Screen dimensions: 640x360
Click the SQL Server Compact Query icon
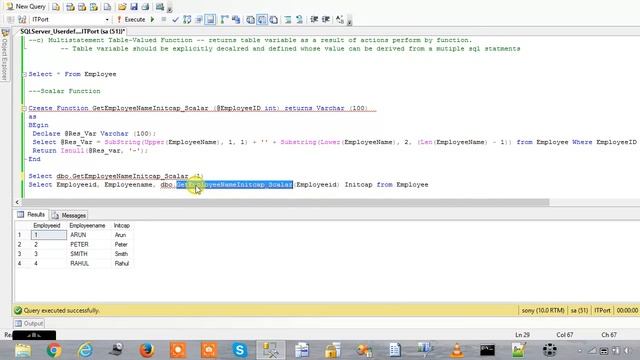[107, 7]
